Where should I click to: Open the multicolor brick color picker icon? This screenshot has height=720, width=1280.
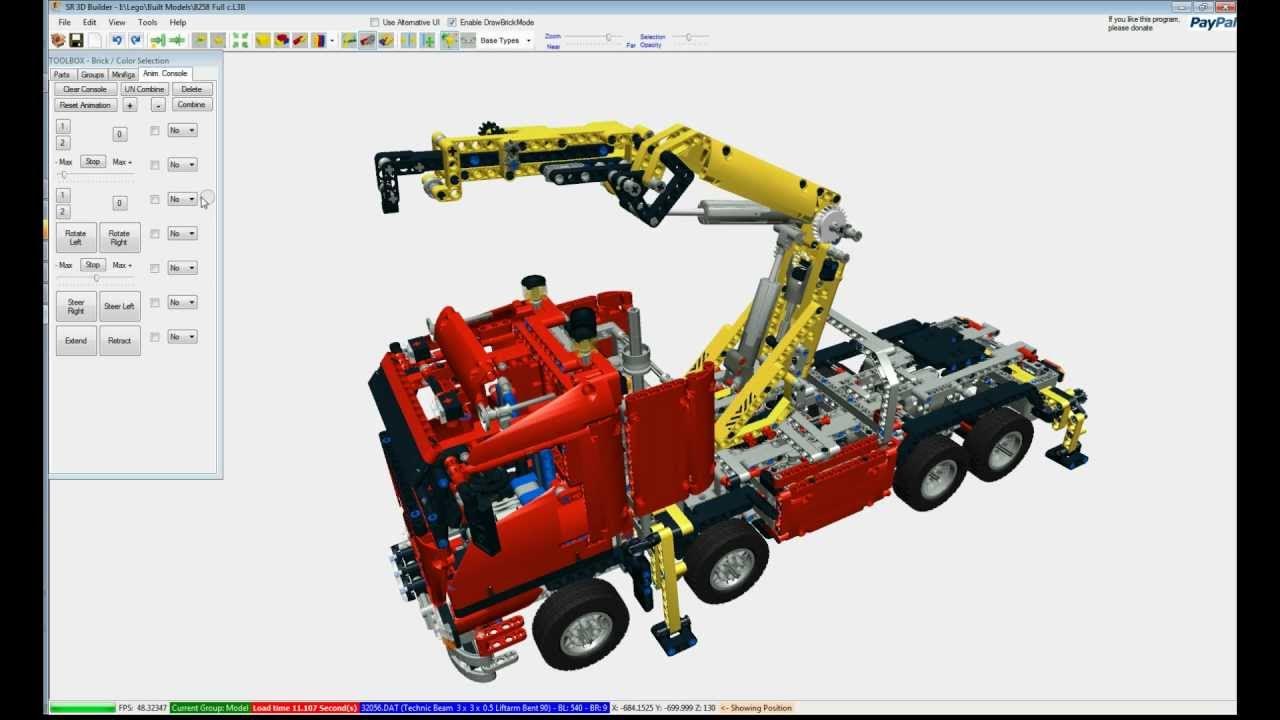318,40
